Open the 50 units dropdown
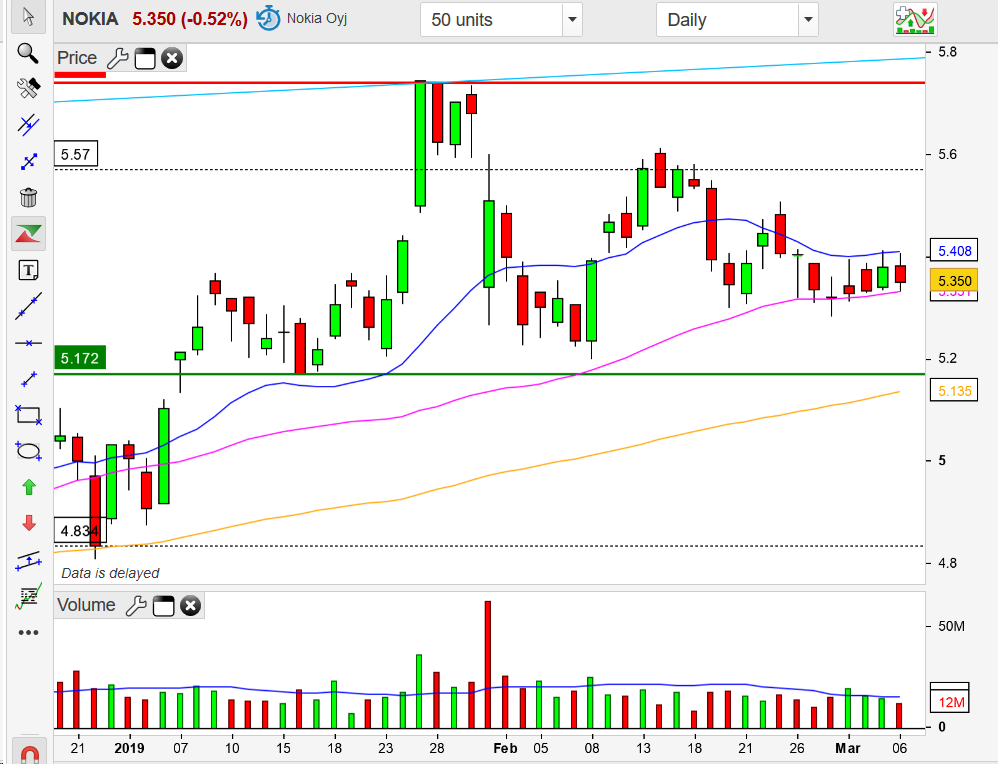998x764 pixels. [x=571, y=19]
